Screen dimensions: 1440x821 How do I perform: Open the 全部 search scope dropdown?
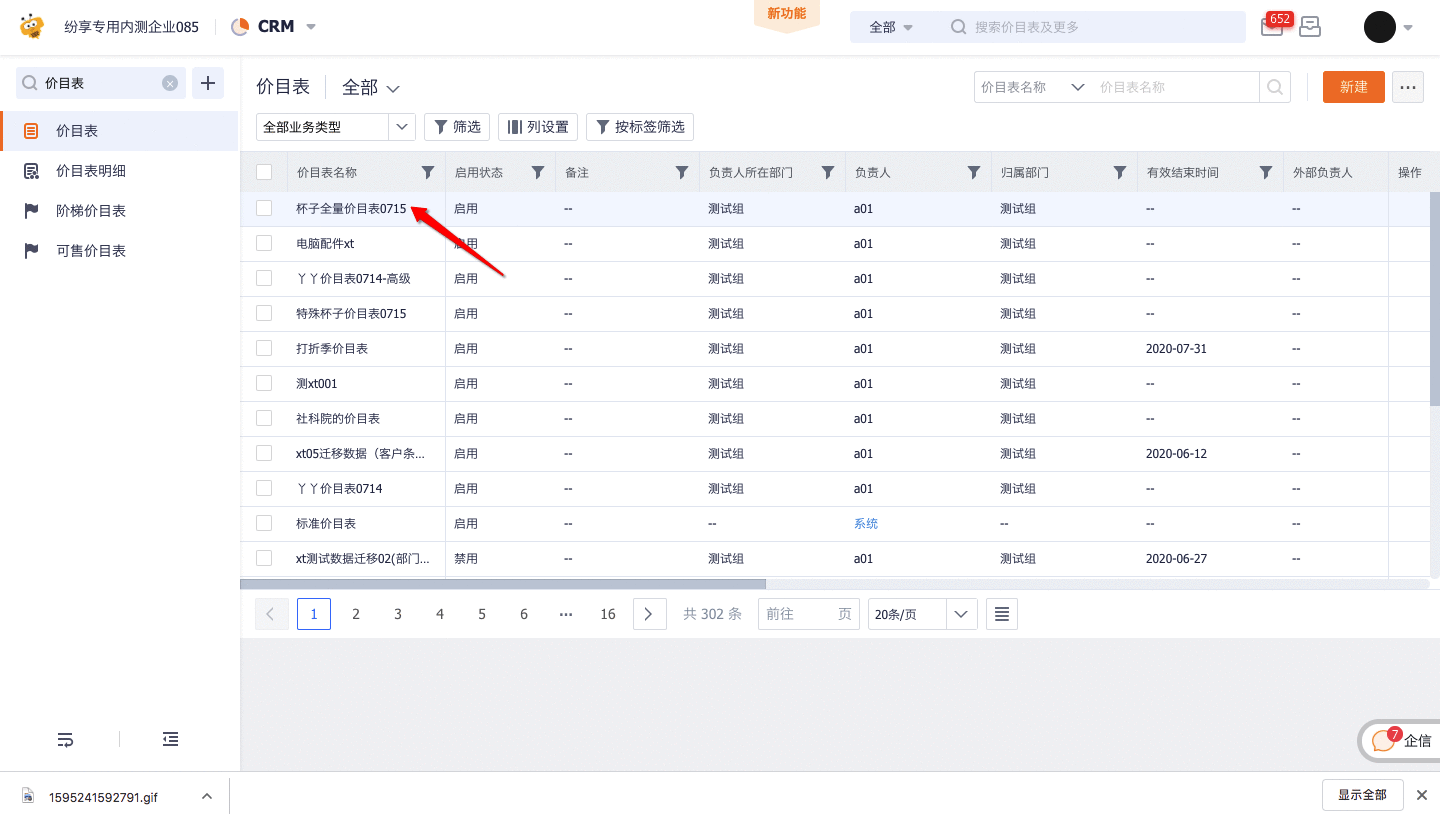tap(891, 27)
